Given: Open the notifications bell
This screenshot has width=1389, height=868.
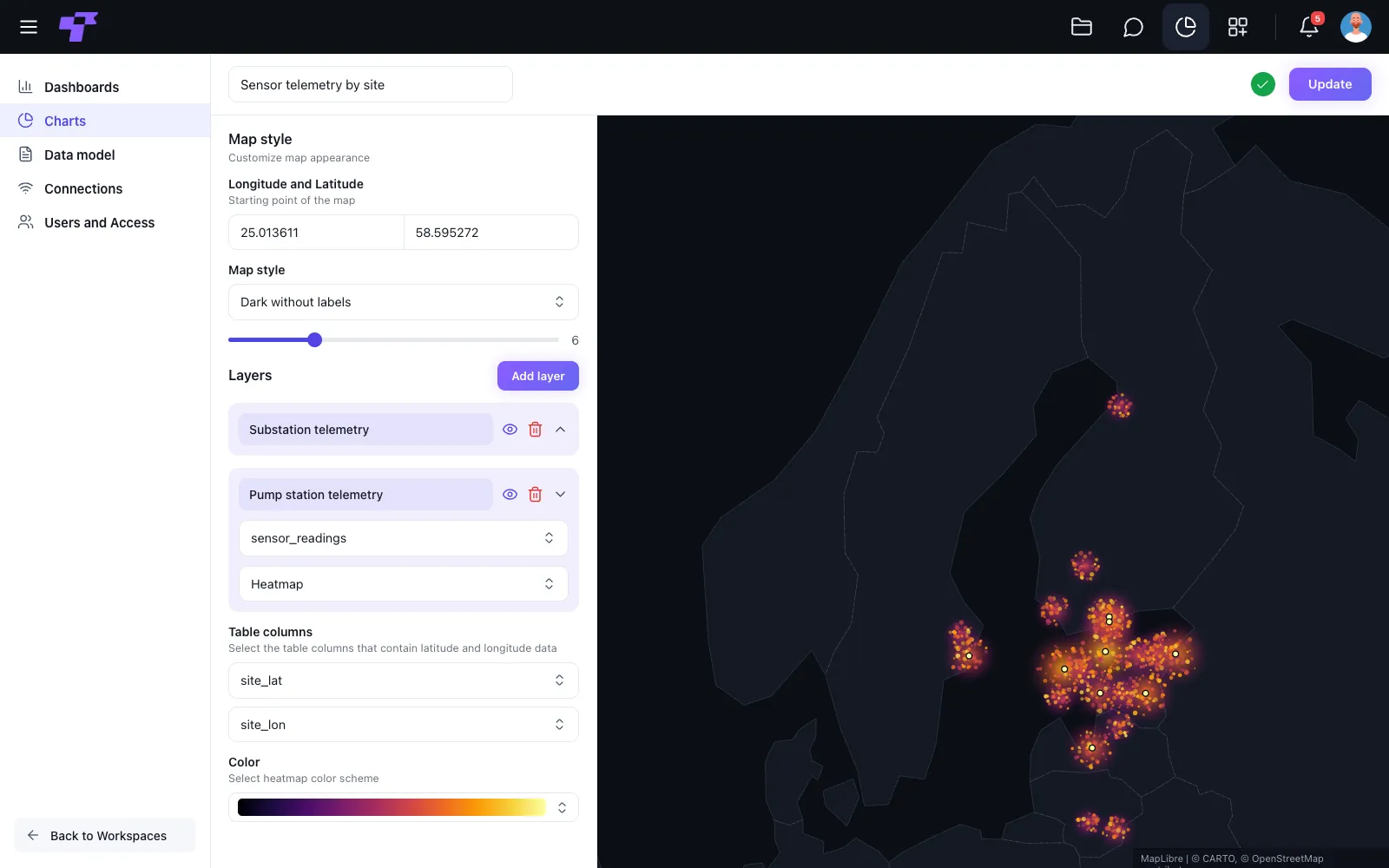Looking at the screenshot, I should [x=1309, y=27].
